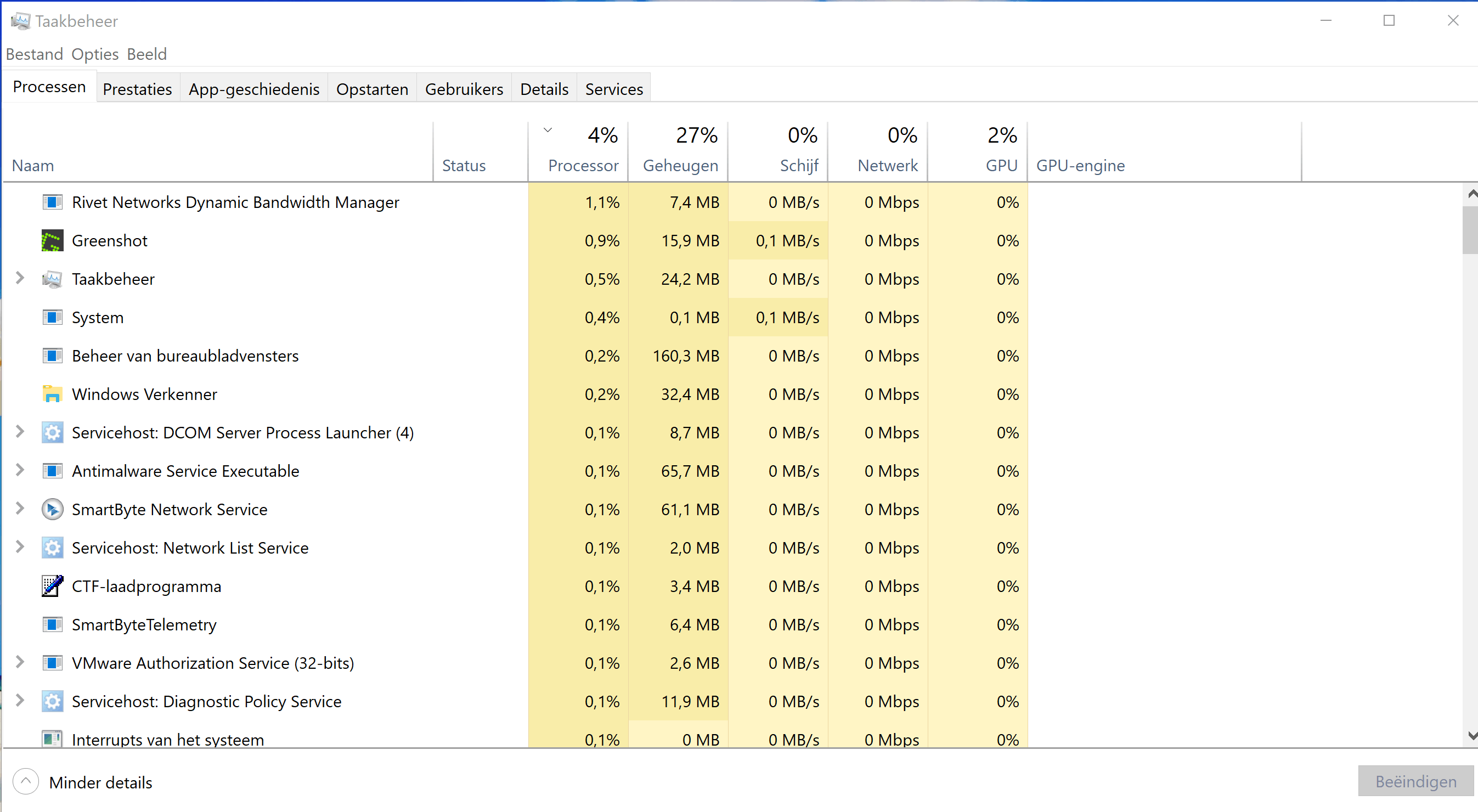
Task: Open the Bestand menu
Action: pos(35,54)
